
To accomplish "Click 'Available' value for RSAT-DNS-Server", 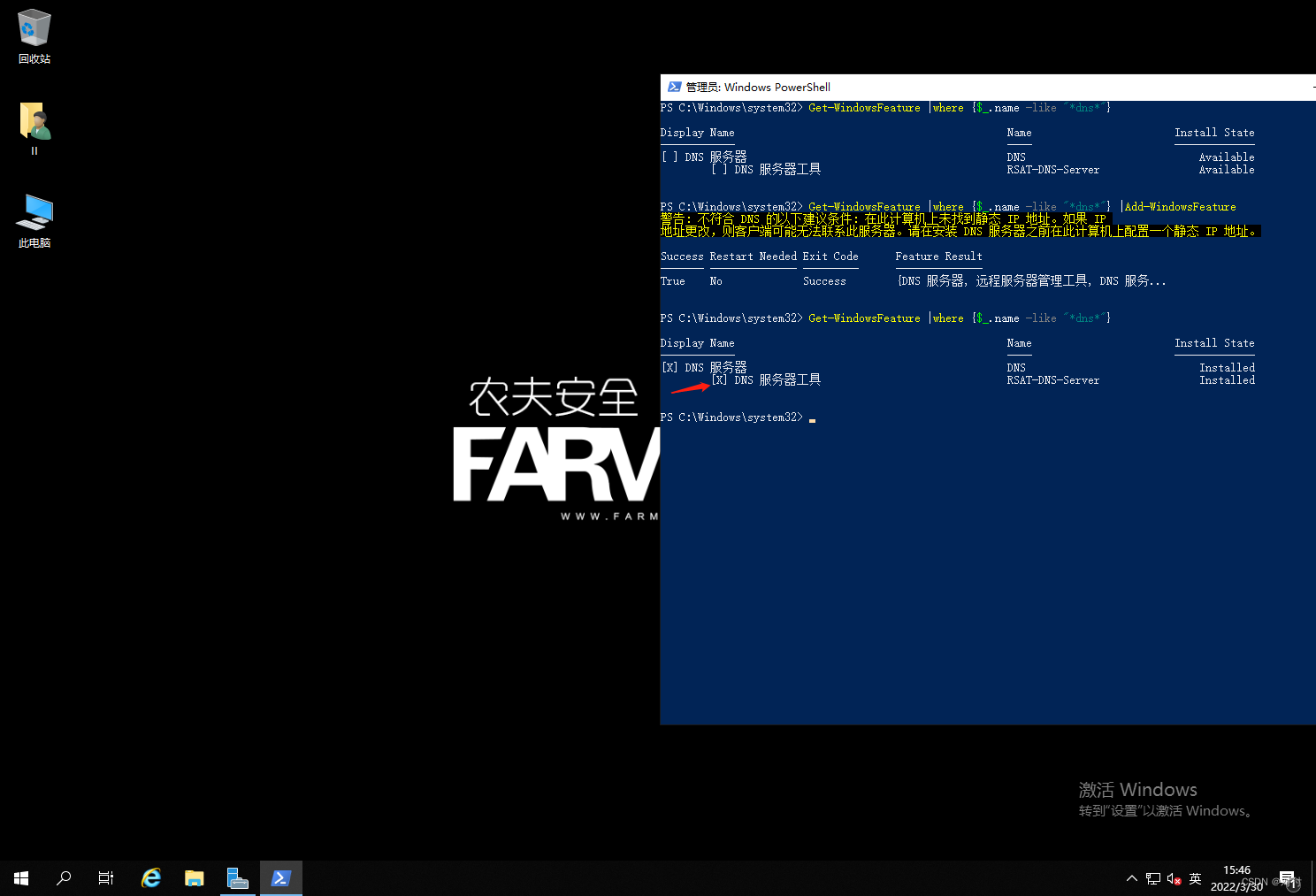I will 1227,170.
